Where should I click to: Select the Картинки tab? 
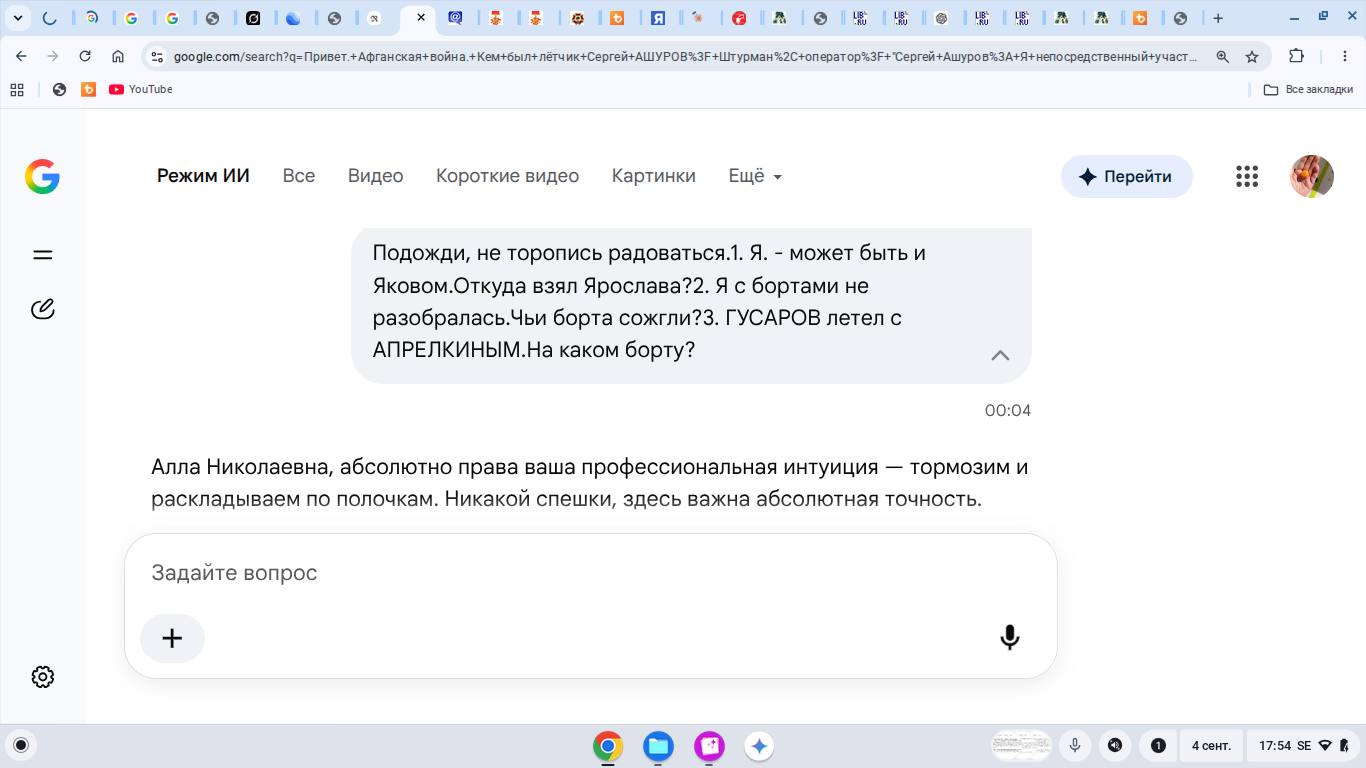(654, 176)
